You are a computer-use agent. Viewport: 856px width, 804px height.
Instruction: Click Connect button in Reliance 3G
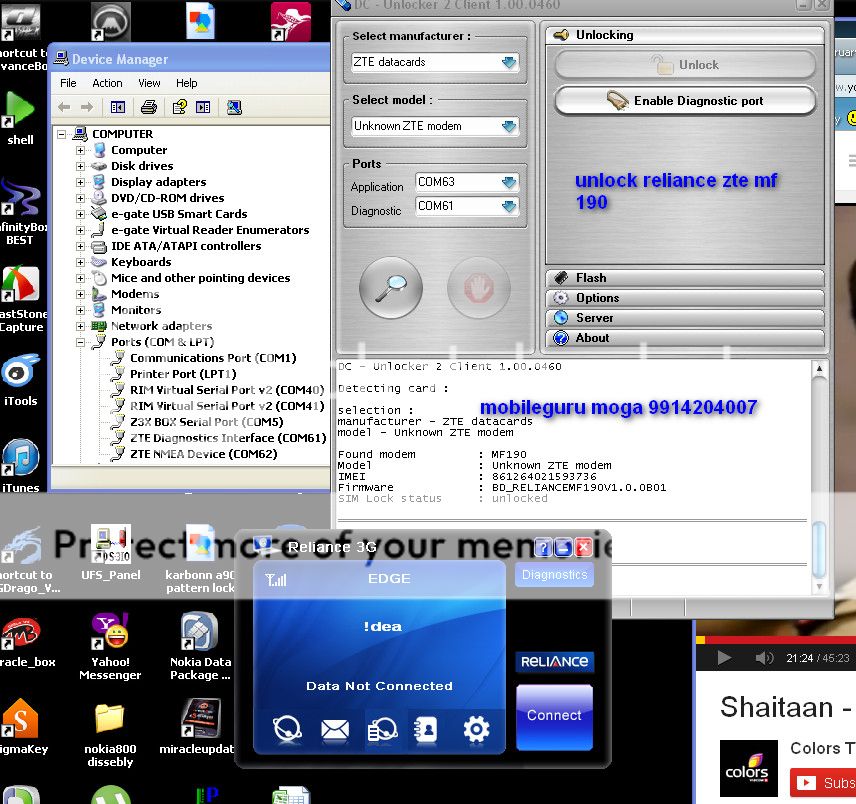pyautogui.click(x=554, y=716)
